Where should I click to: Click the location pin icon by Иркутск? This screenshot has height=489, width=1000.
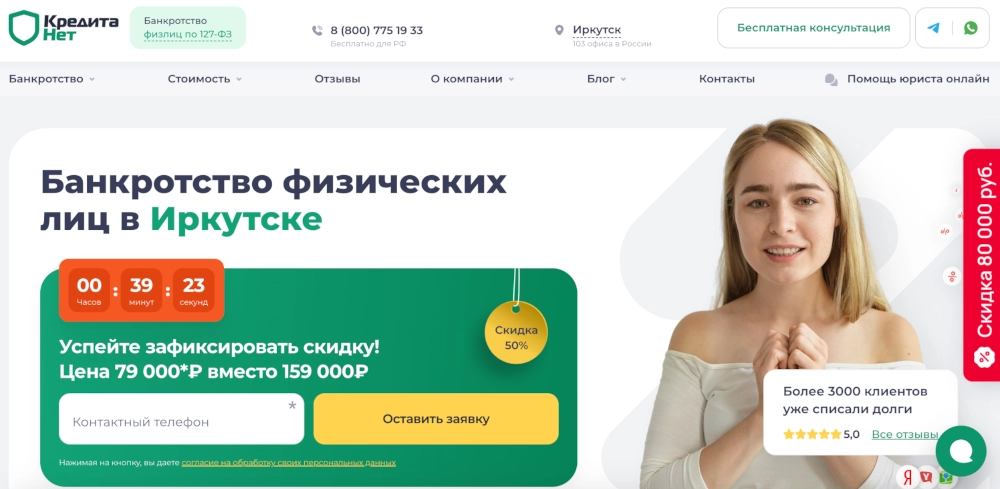(559, 30)
